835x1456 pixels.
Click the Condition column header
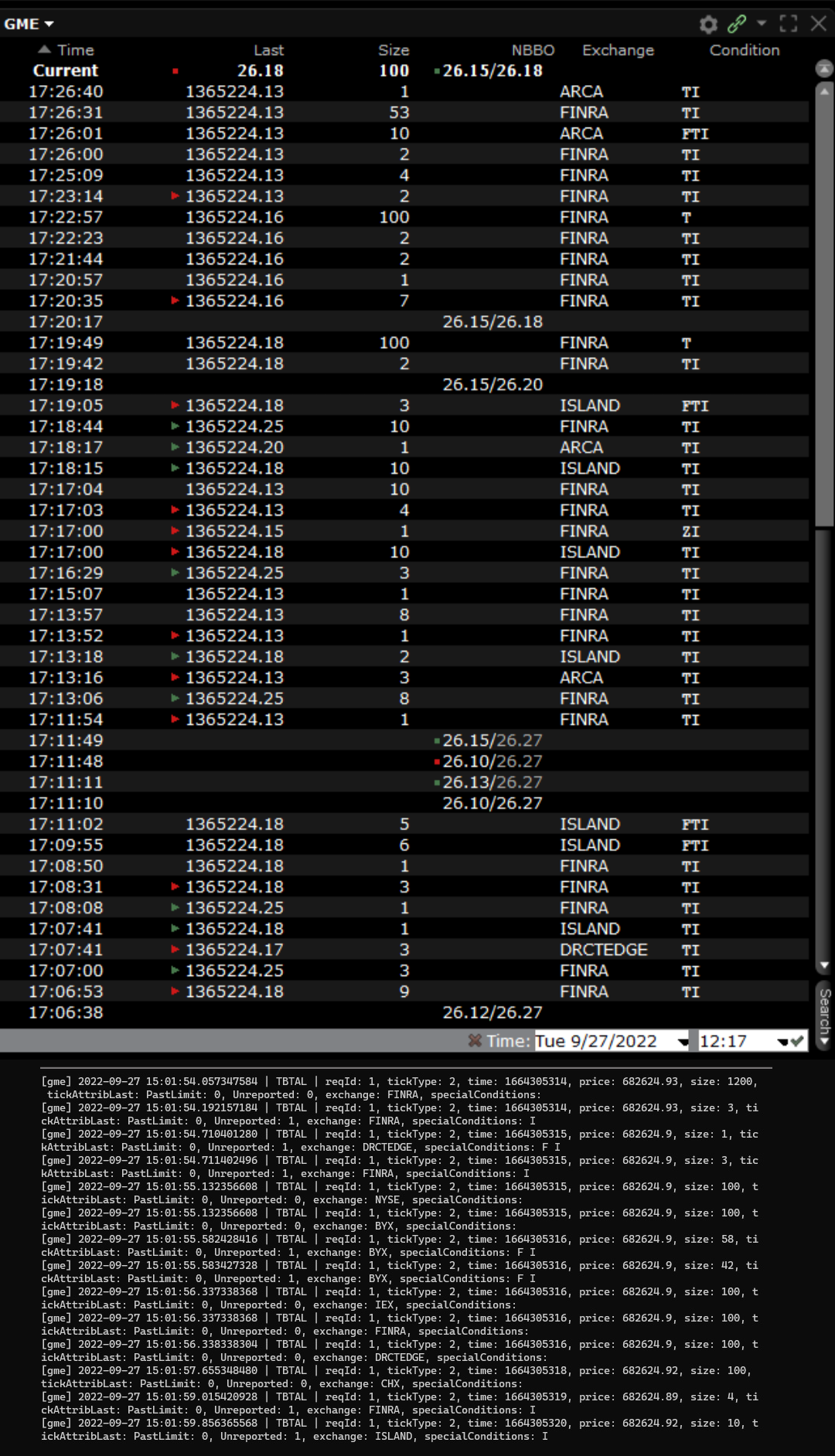(x=745, y=50)
